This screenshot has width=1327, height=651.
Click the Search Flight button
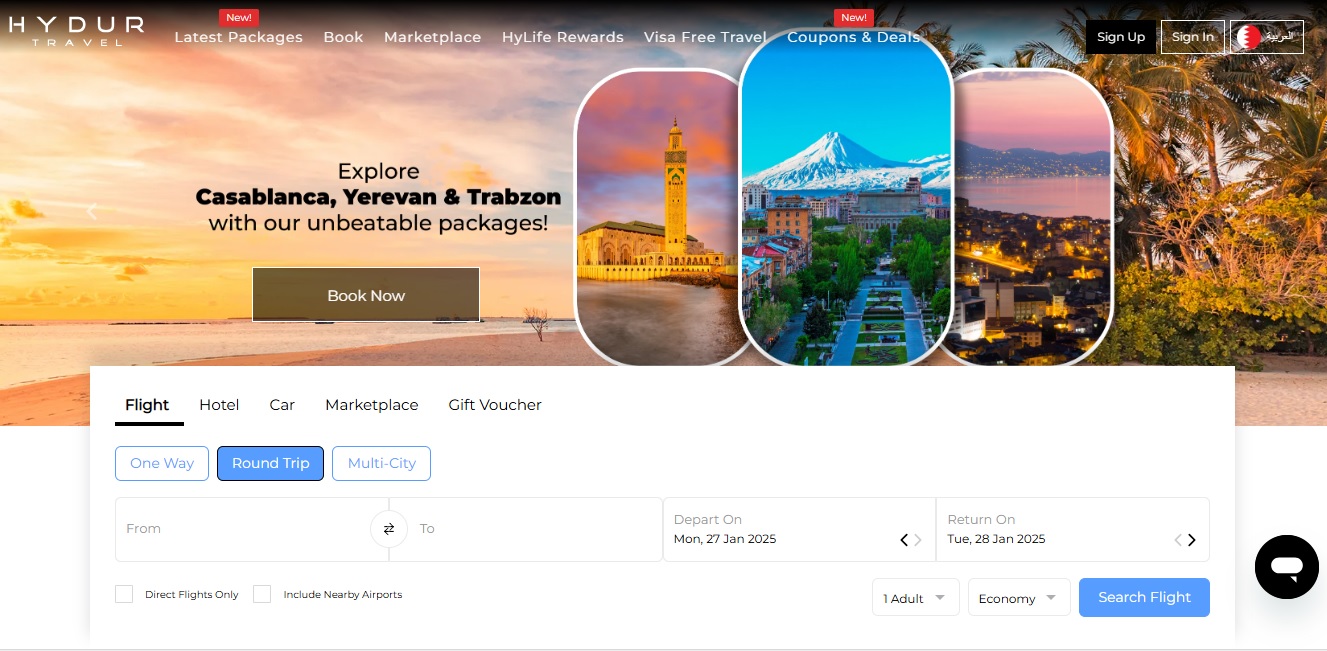click(x=1144, y=597)
